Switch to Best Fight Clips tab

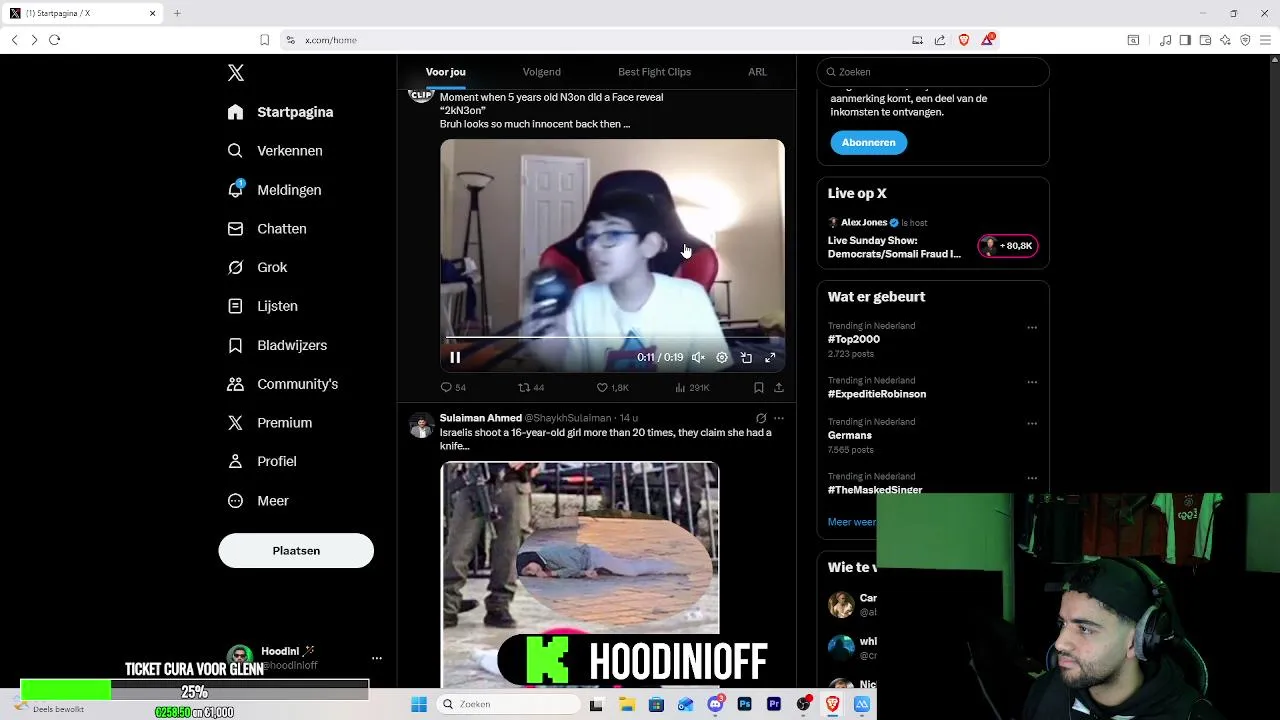654,72
